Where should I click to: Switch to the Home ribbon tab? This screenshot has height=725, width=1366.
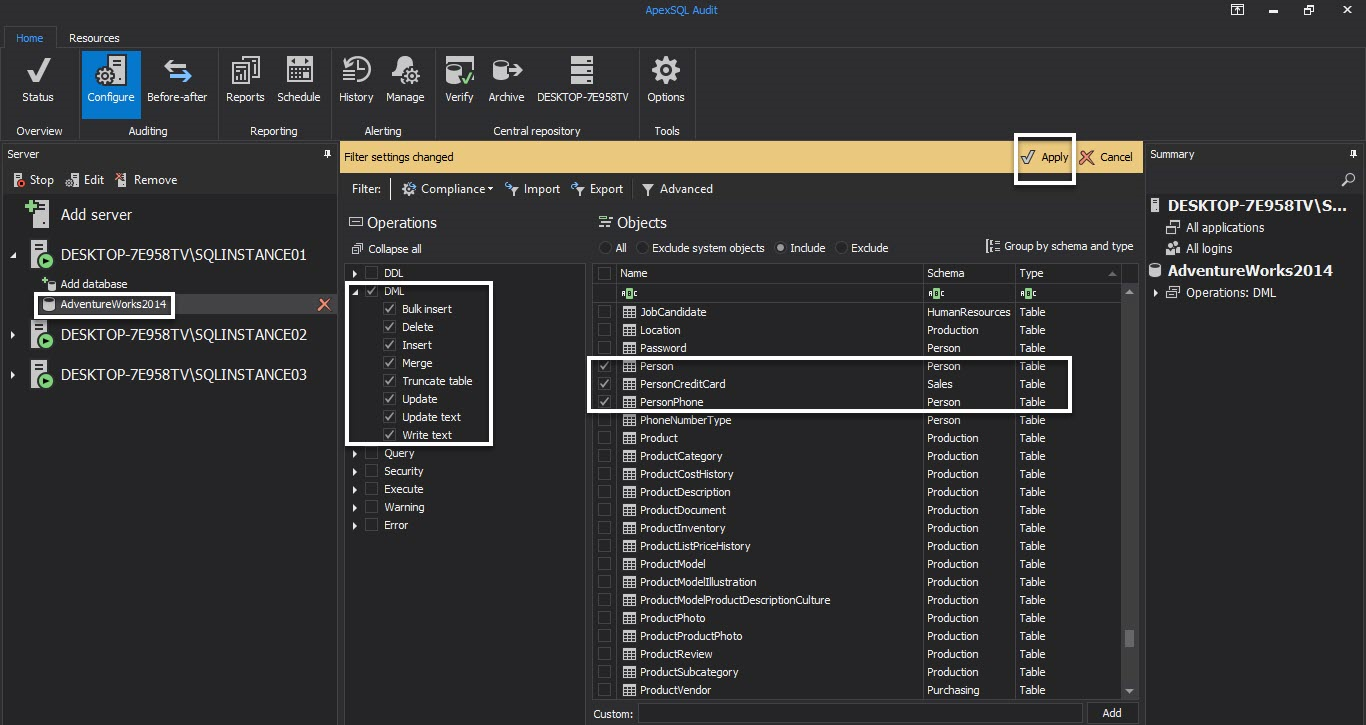point(29,38)
